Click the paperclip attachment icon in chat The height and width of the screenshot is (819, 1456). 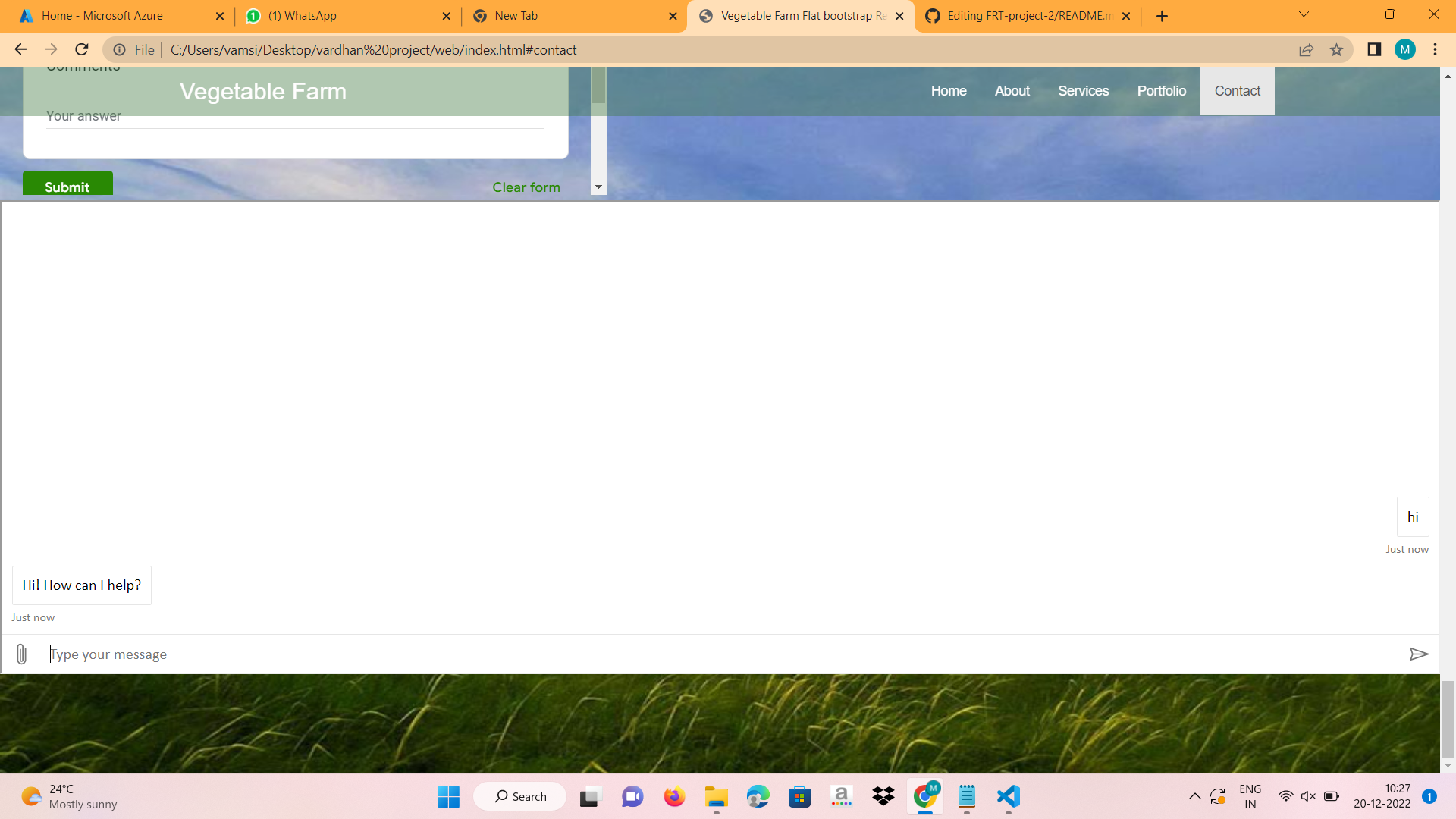point(21,654)
